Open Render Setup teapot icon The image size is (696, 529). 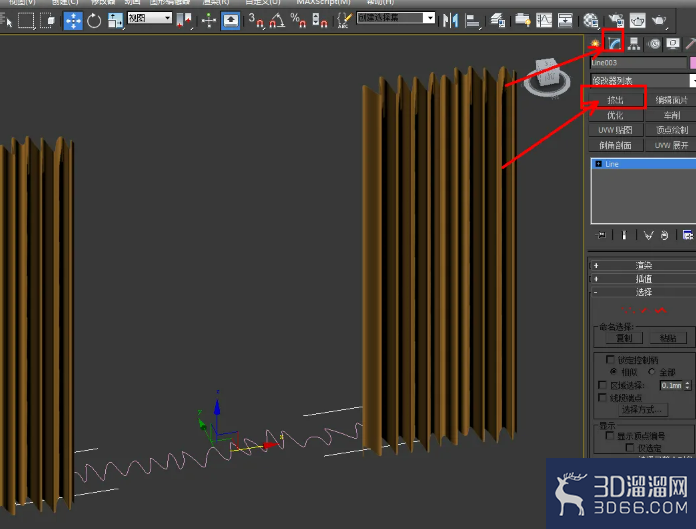[616, 21]
